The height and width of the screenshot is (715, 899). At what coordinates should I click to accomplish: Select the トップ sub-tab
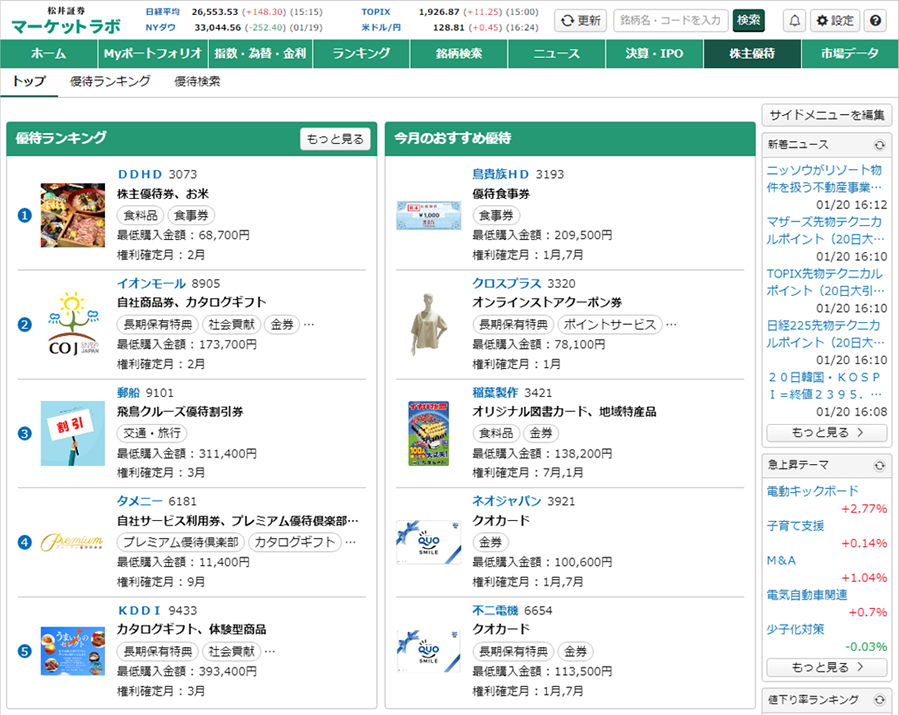pos(29,81)
